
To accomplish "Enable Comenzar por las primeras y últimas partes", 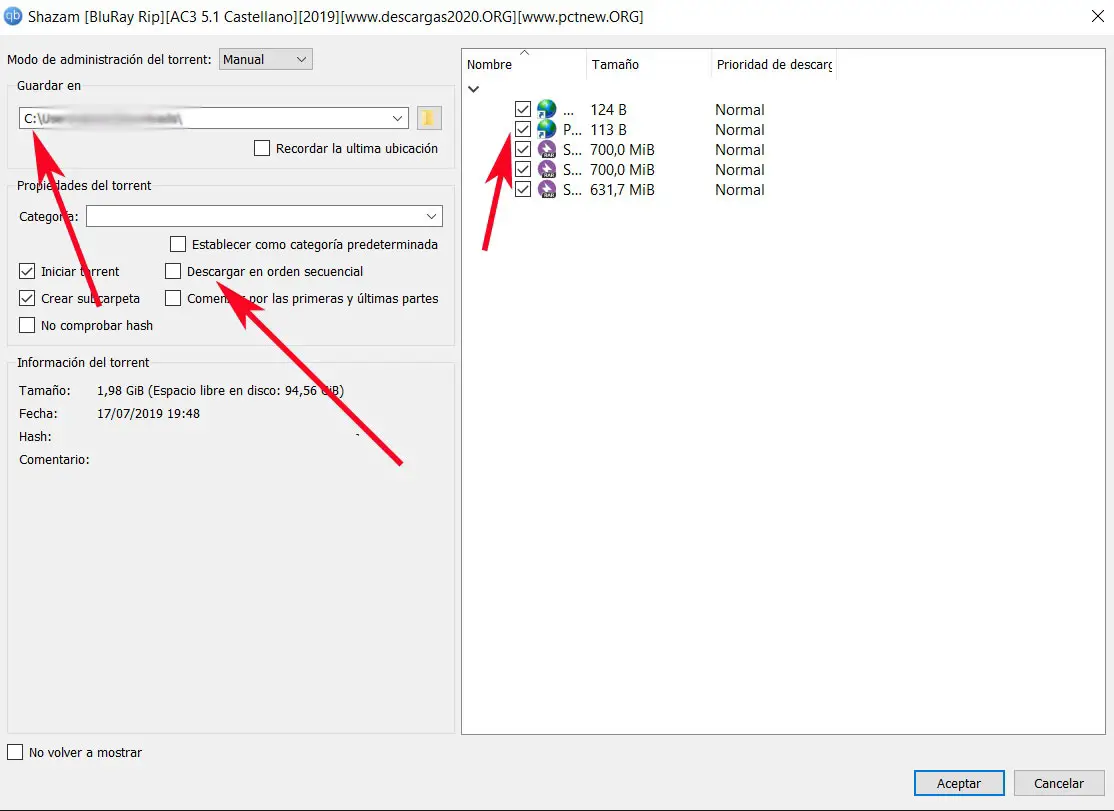I will pyautogui.click(x=173, y=298).
